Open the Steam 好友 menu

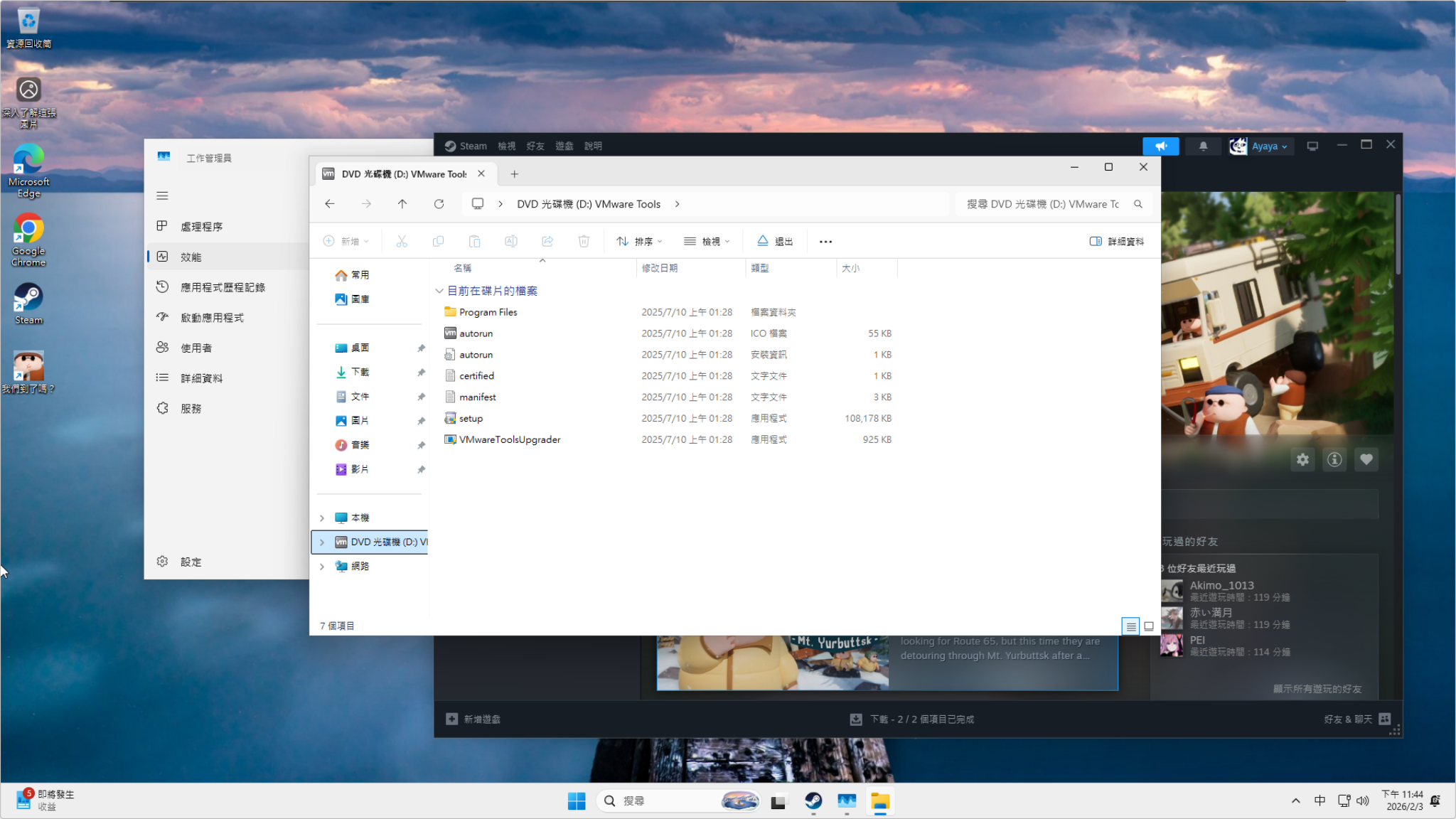[x=535, y=146]
